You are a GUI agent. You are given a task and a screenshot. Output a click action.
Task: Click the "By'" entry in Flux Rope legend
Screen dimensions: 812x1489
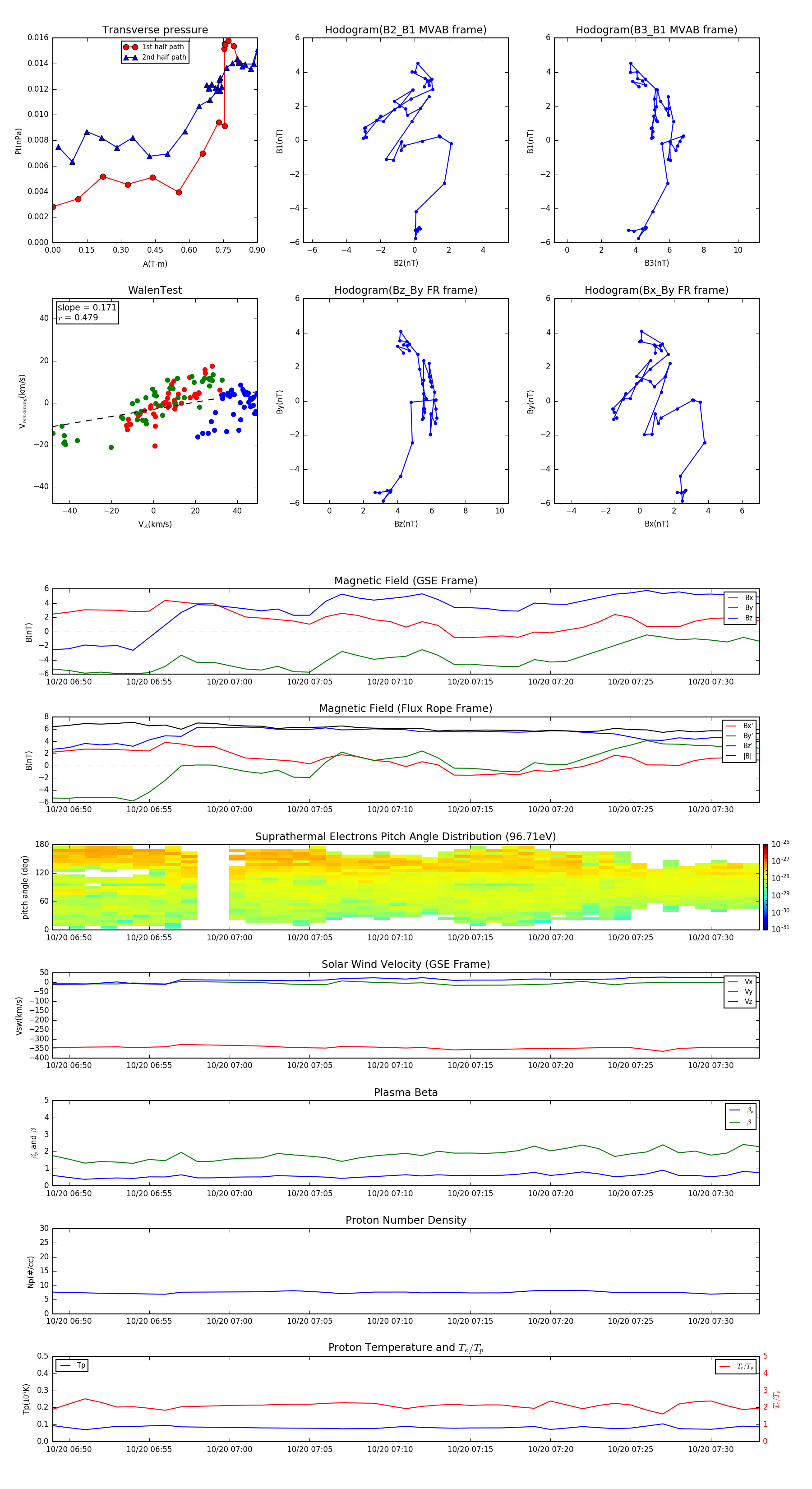[740, 736]
